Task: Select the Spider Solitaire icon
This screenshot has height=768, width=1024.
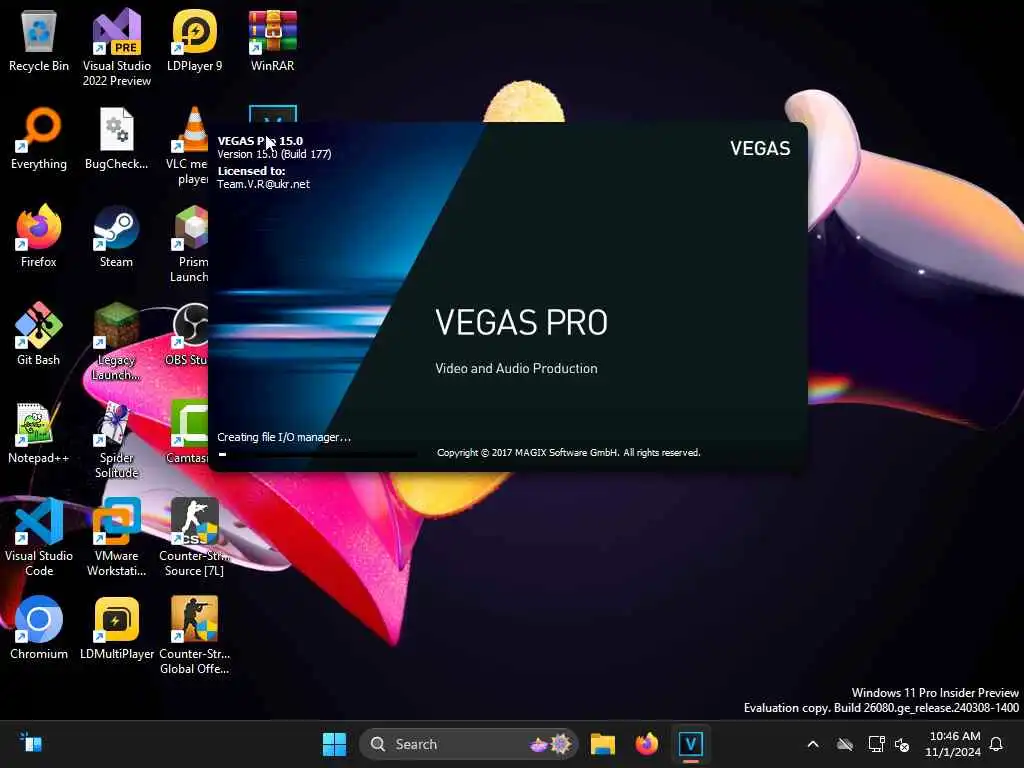Action: 116,439
